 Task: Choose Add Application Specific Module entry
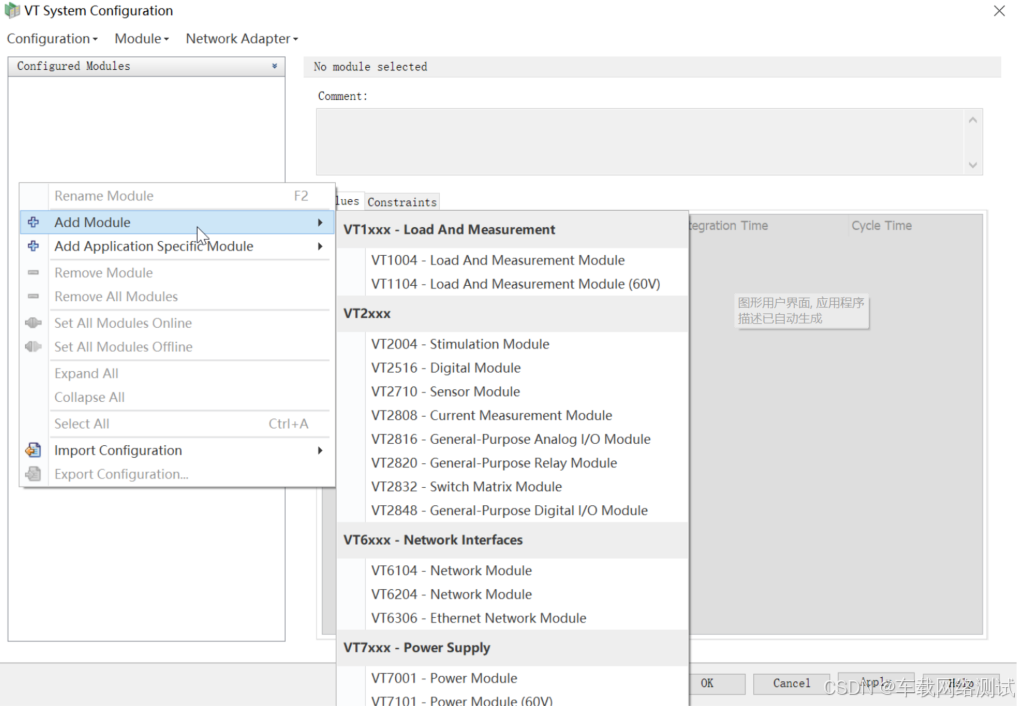click(x=177, y=246)
